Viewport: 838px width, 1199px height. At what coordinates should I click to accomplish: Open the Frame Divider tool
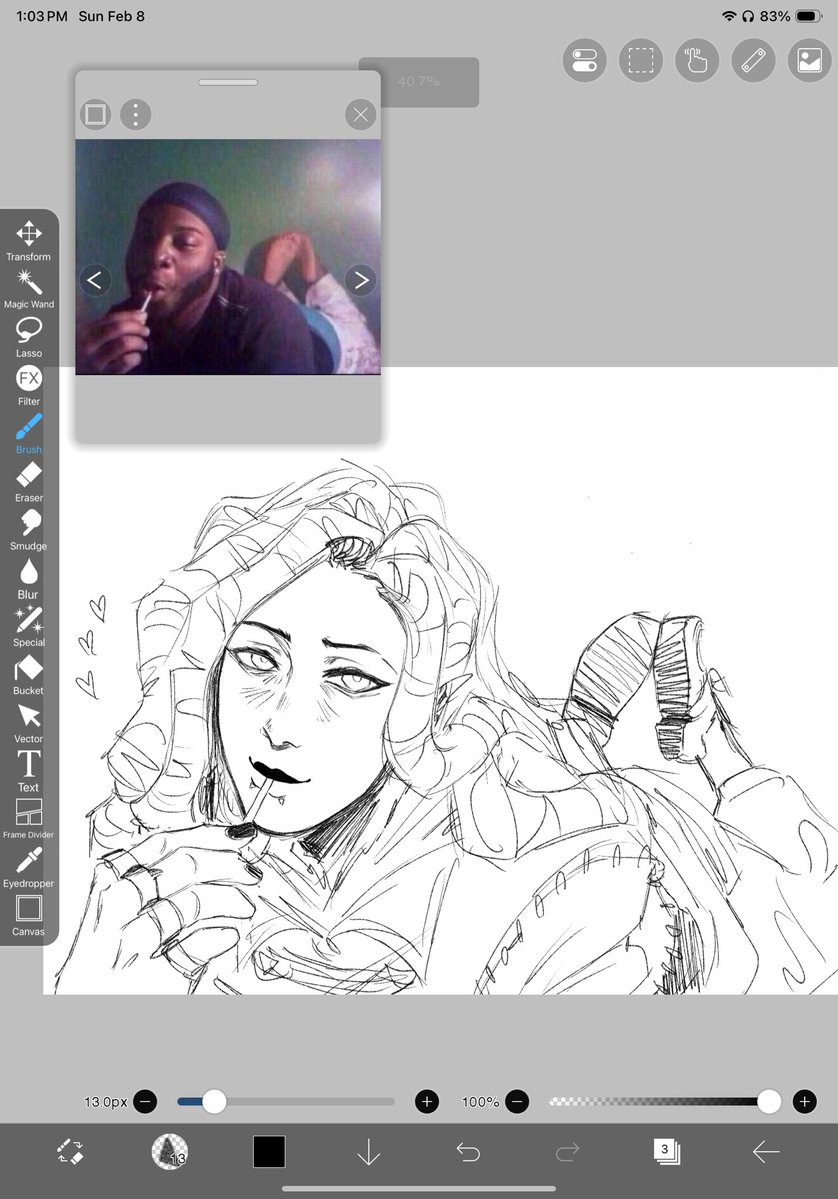(x=28, y=818)
